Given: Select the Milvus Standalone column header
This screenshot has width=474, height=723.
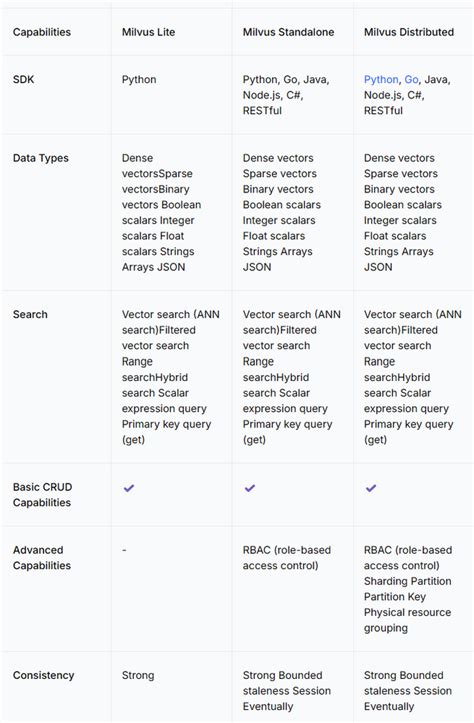Looking at the screenshot, I should coord(289,32).
